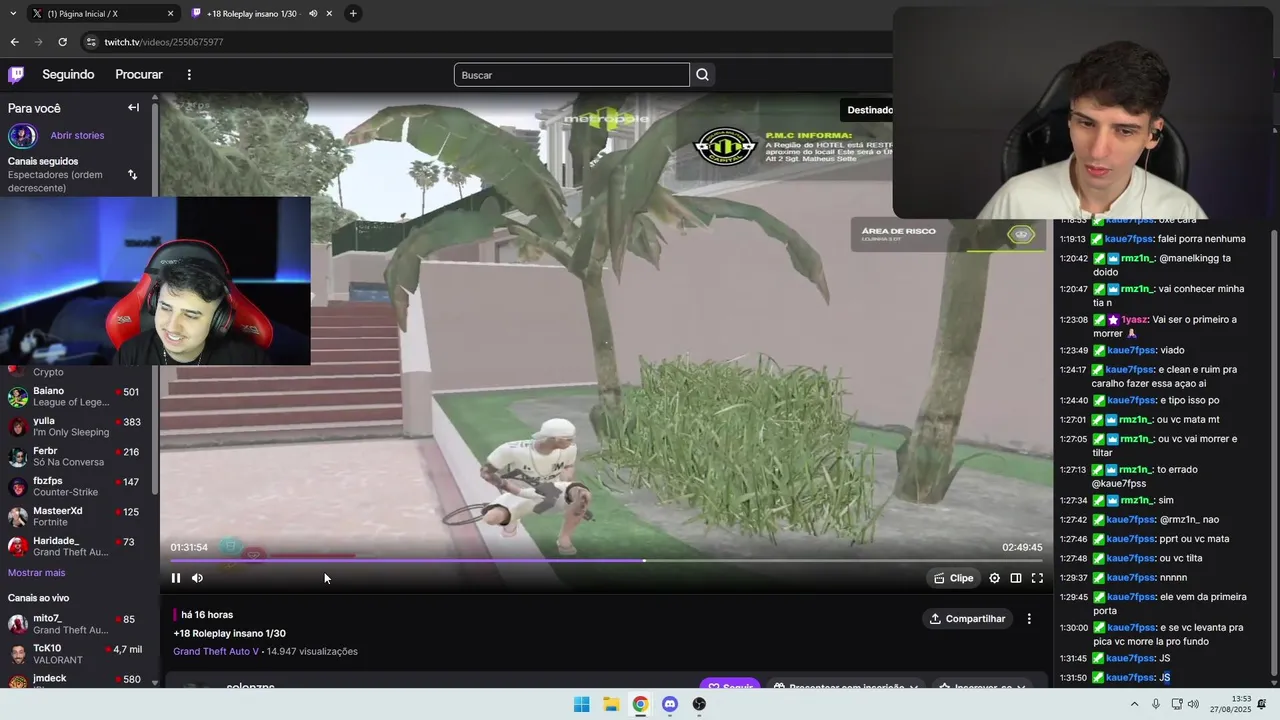Screen dimensions: 1280x720
Task: Click the magnifier search button
Action: tap(702, 75)
